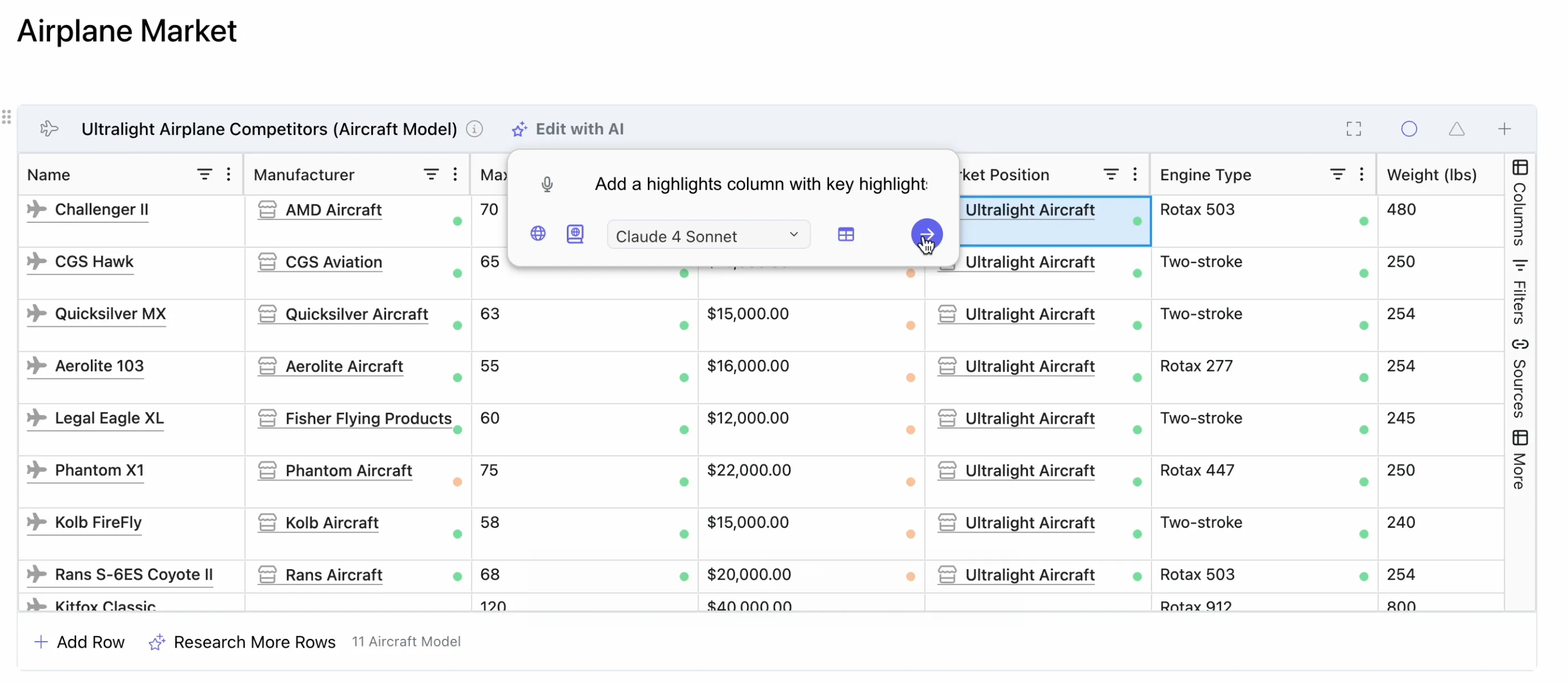Click the purple circle status indicator in toolbar

(x=1410, y=129)
